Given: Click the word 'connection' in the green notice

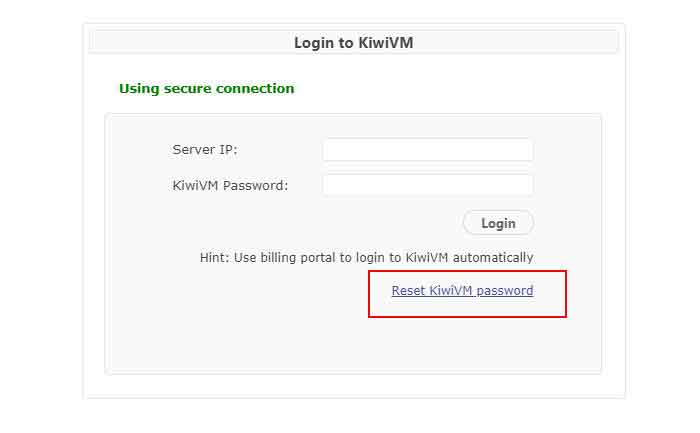Looking at the screenshot, I should pyautogui.click(x=255, y=88).
